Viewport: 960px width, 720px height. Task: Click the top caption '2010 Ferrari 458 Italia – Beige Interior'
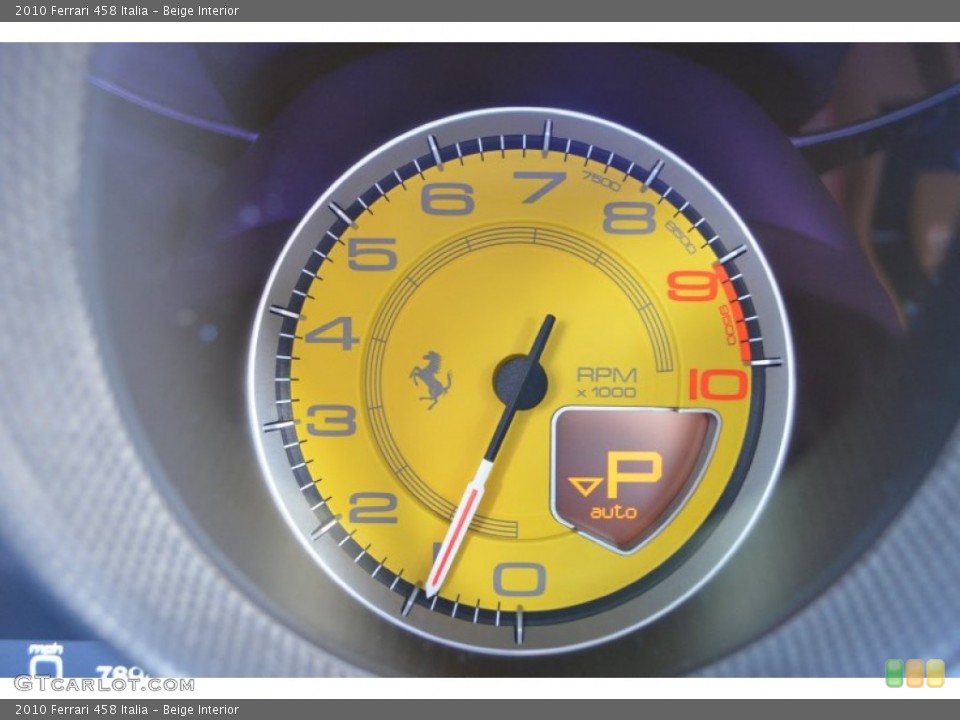[x=127, y=10]
